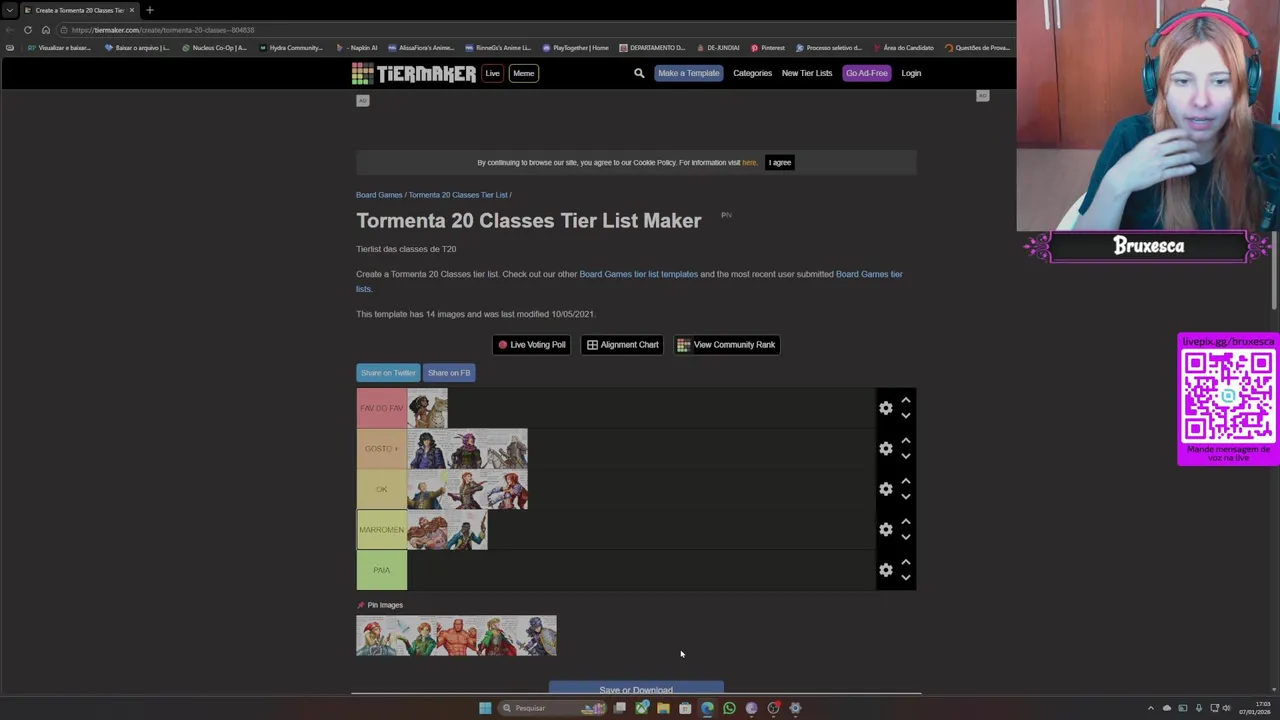Move OK tier up

click(x=905, y=481)
